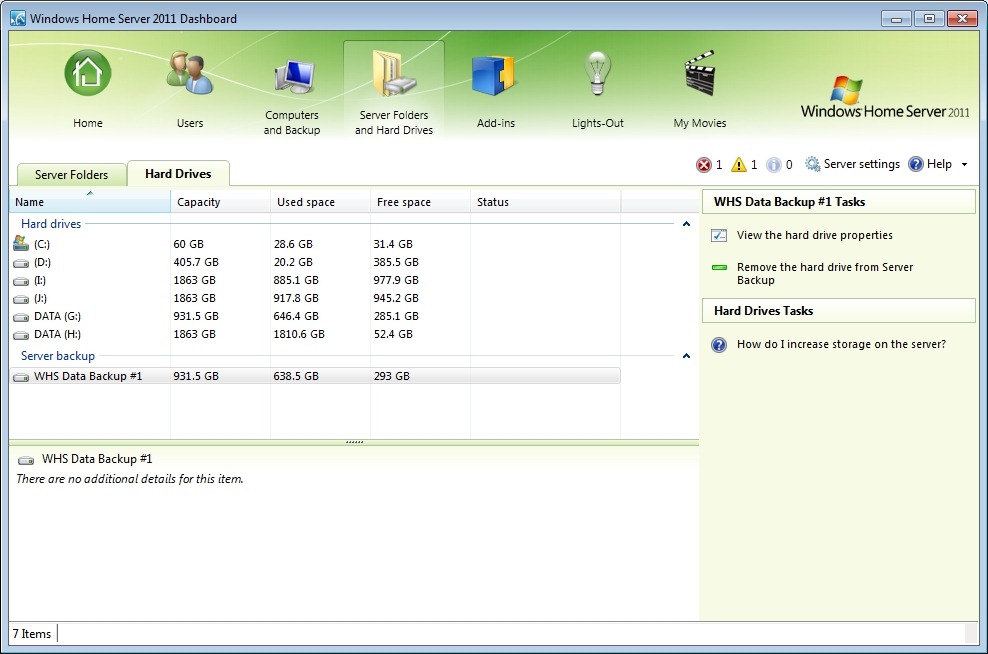This screenshot has height=654, width=988.
Task: Click View the hard drive properties
Action: pos(814,235)
